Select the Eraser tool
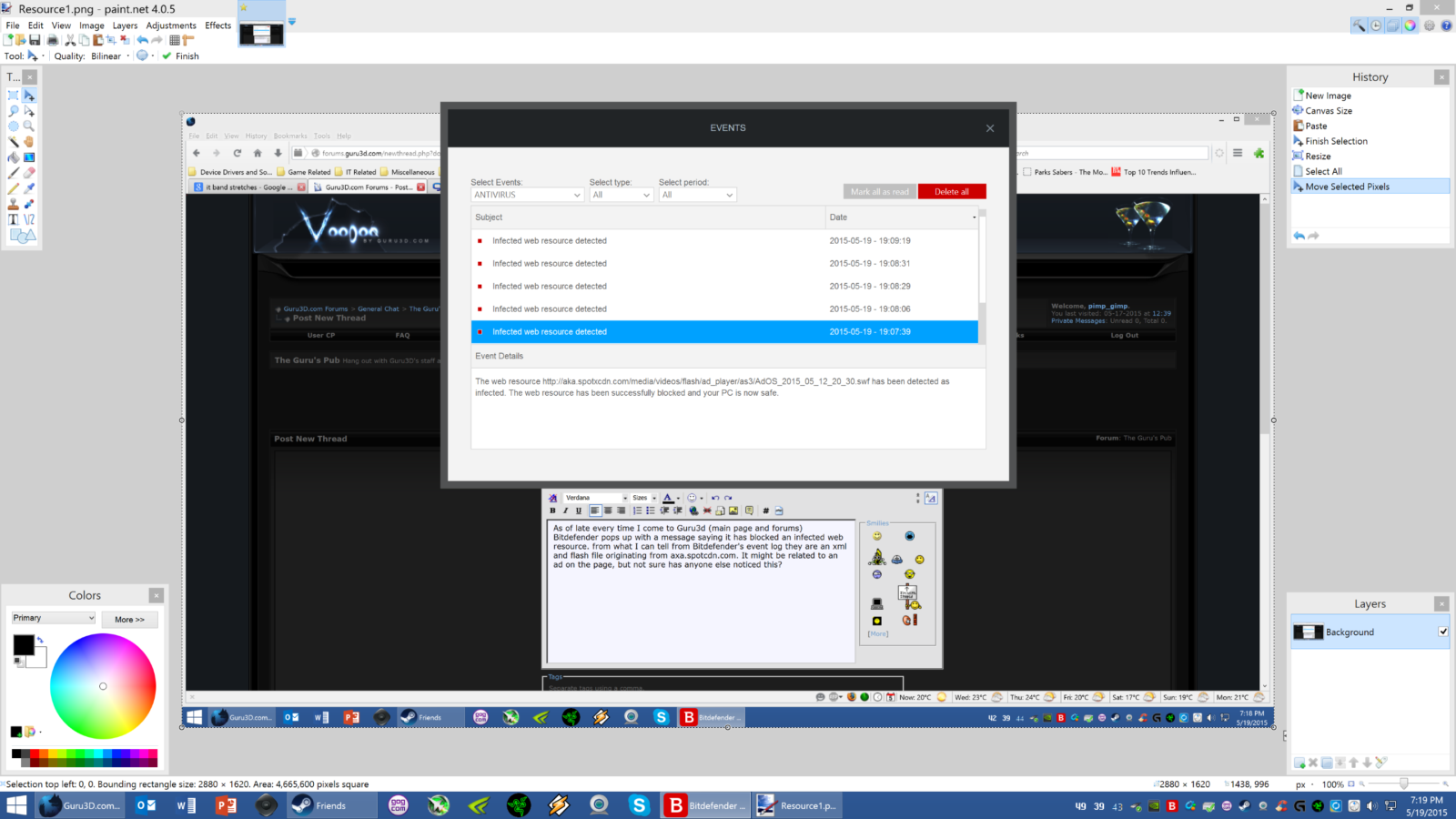Viewport: 1456px width, 819px height. click(29, 173)
